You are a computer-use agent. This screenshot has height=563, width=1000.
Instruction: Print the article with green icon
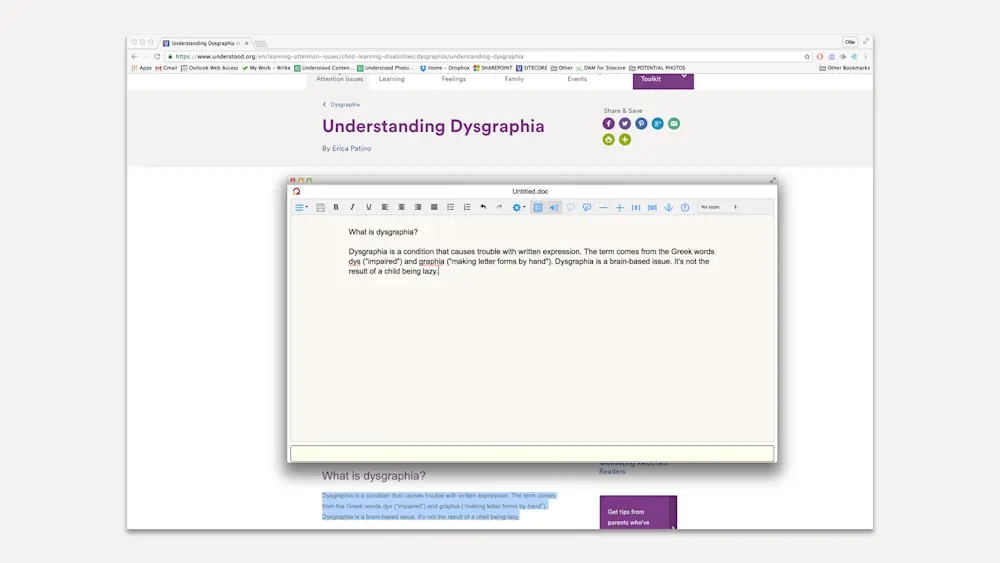tap(608, 140)
